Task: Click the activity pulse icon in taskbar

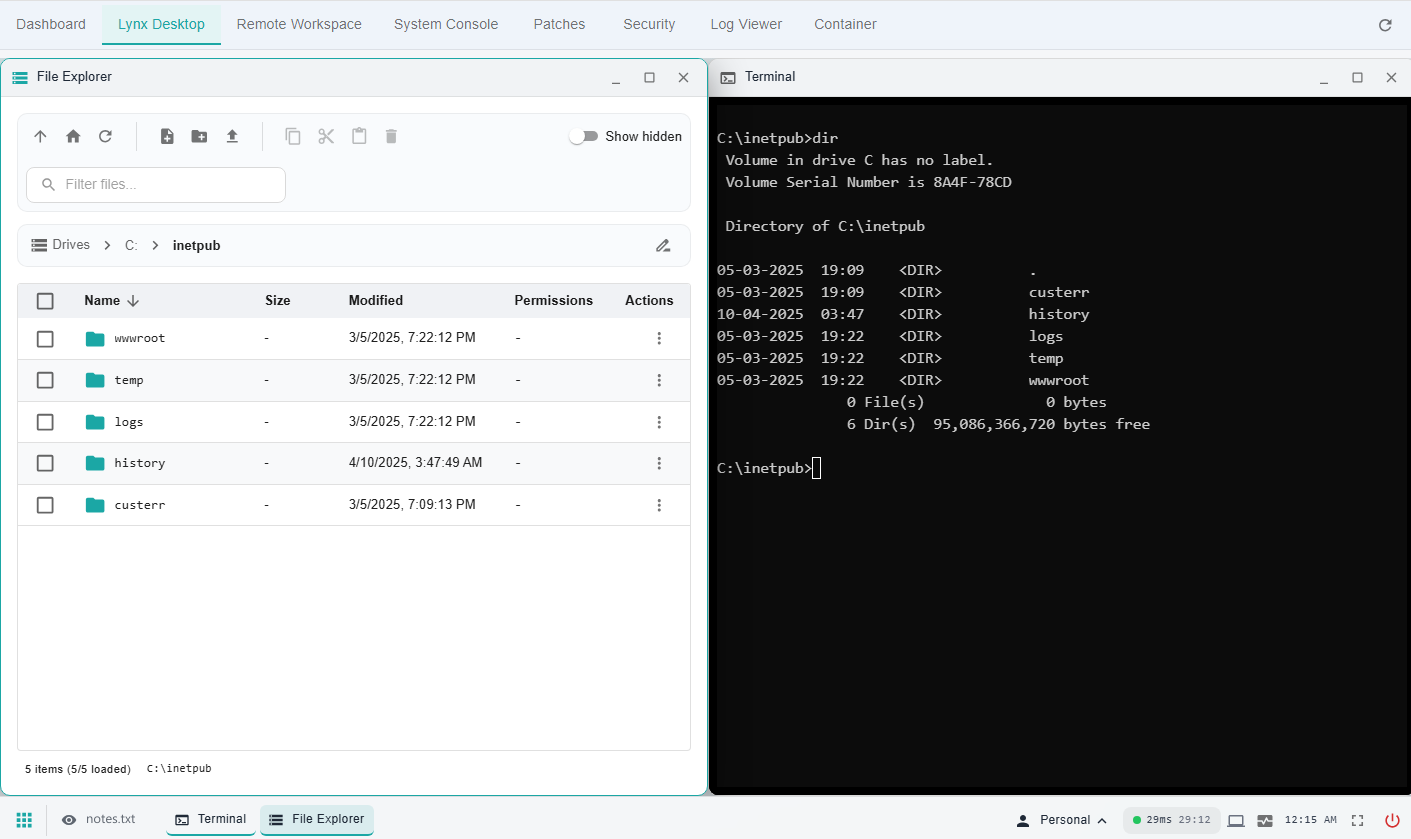Action: click(1265, 820)
